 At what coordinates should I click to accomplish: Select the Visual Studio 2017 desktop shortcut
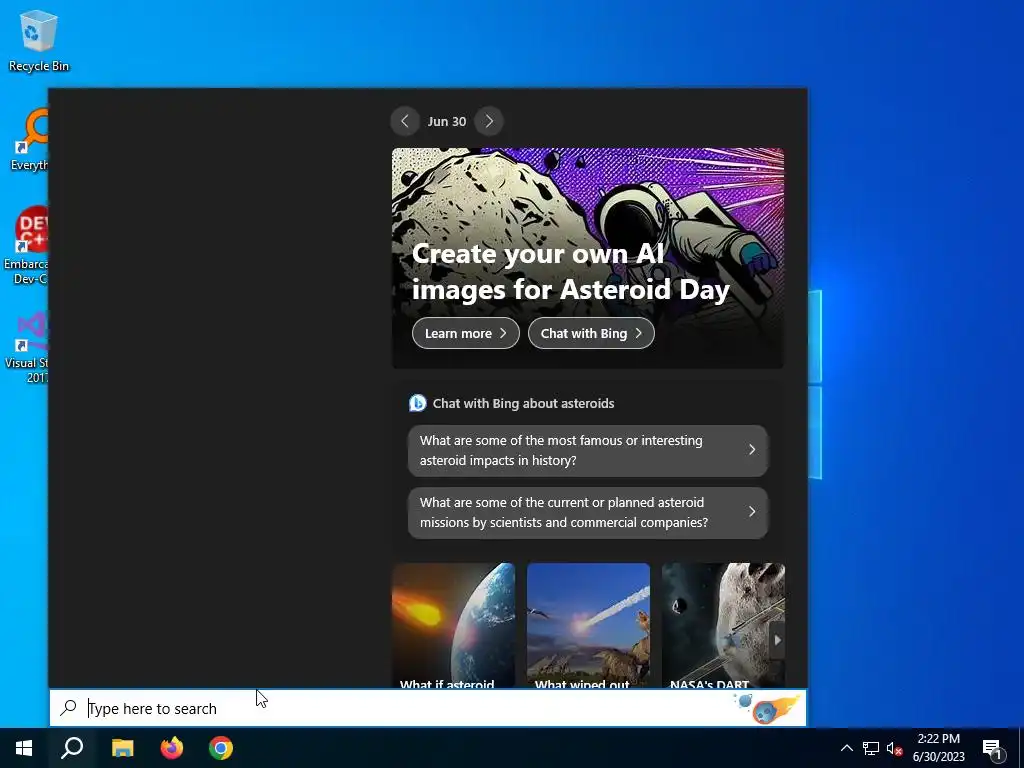pos(27,348)
